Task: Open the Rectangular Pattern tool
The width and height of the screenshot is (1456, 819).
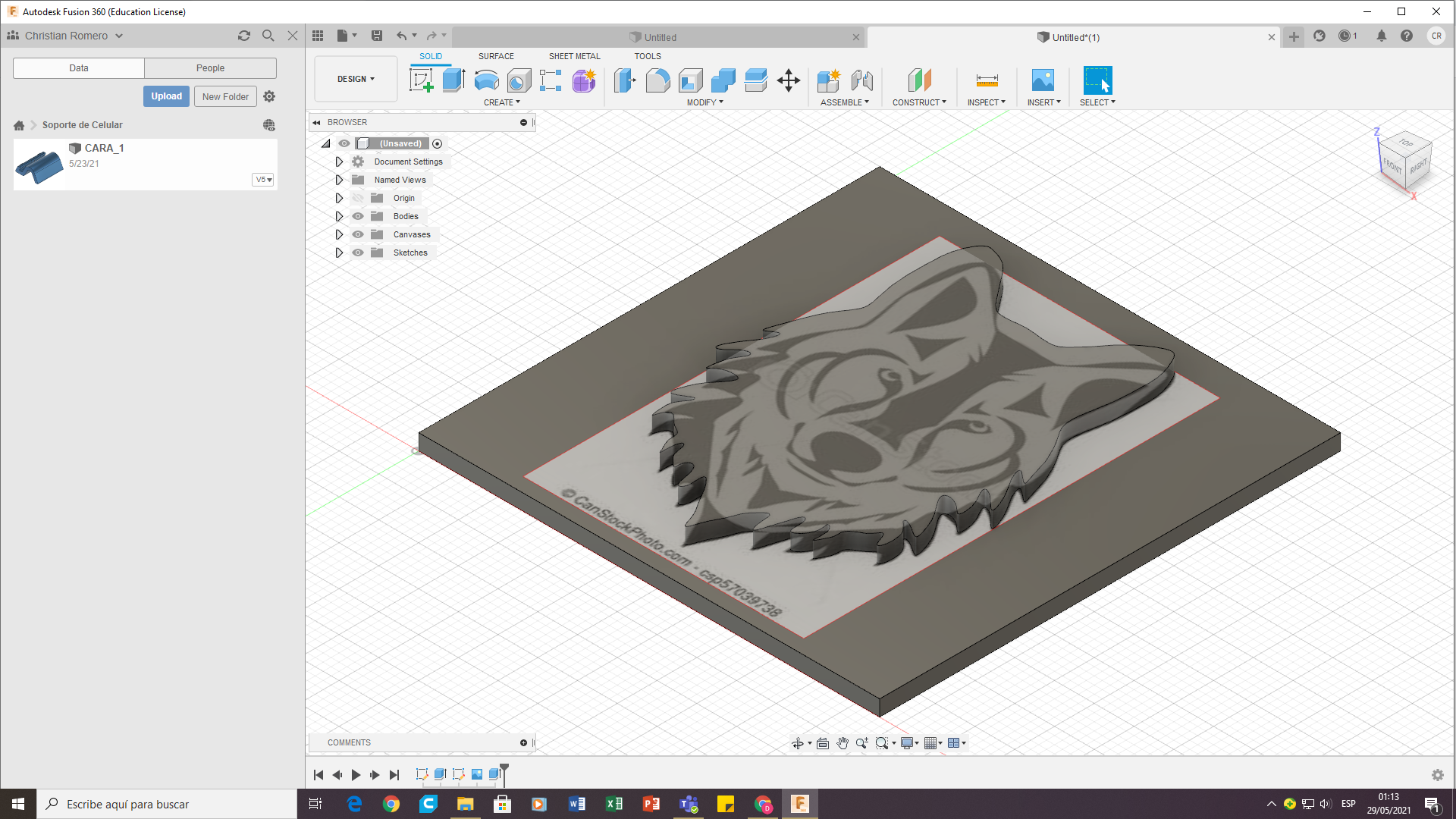Action: (551, 80)
